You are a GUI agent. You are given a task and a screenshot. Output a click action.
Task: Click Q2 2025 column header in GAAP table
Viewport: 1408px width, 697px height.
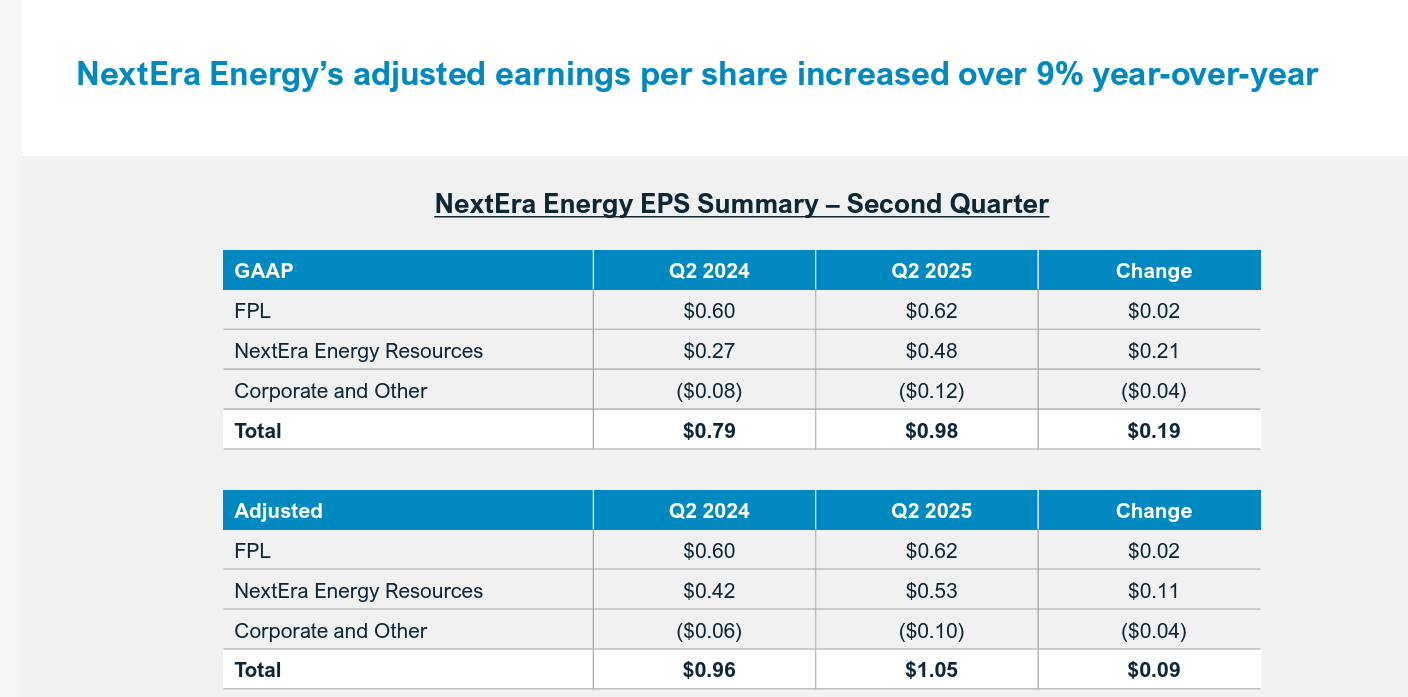931,271
